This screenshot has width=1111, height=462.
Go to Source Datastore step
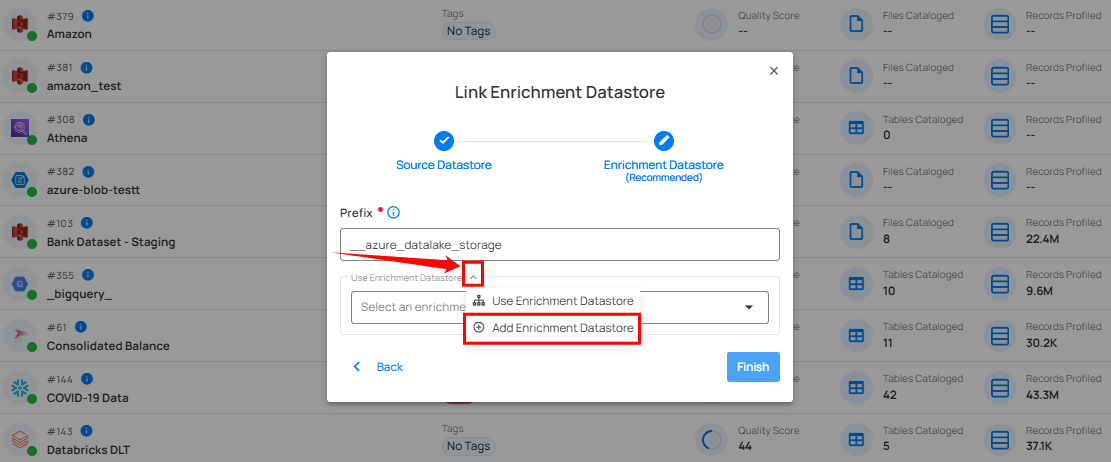(444, 150)
